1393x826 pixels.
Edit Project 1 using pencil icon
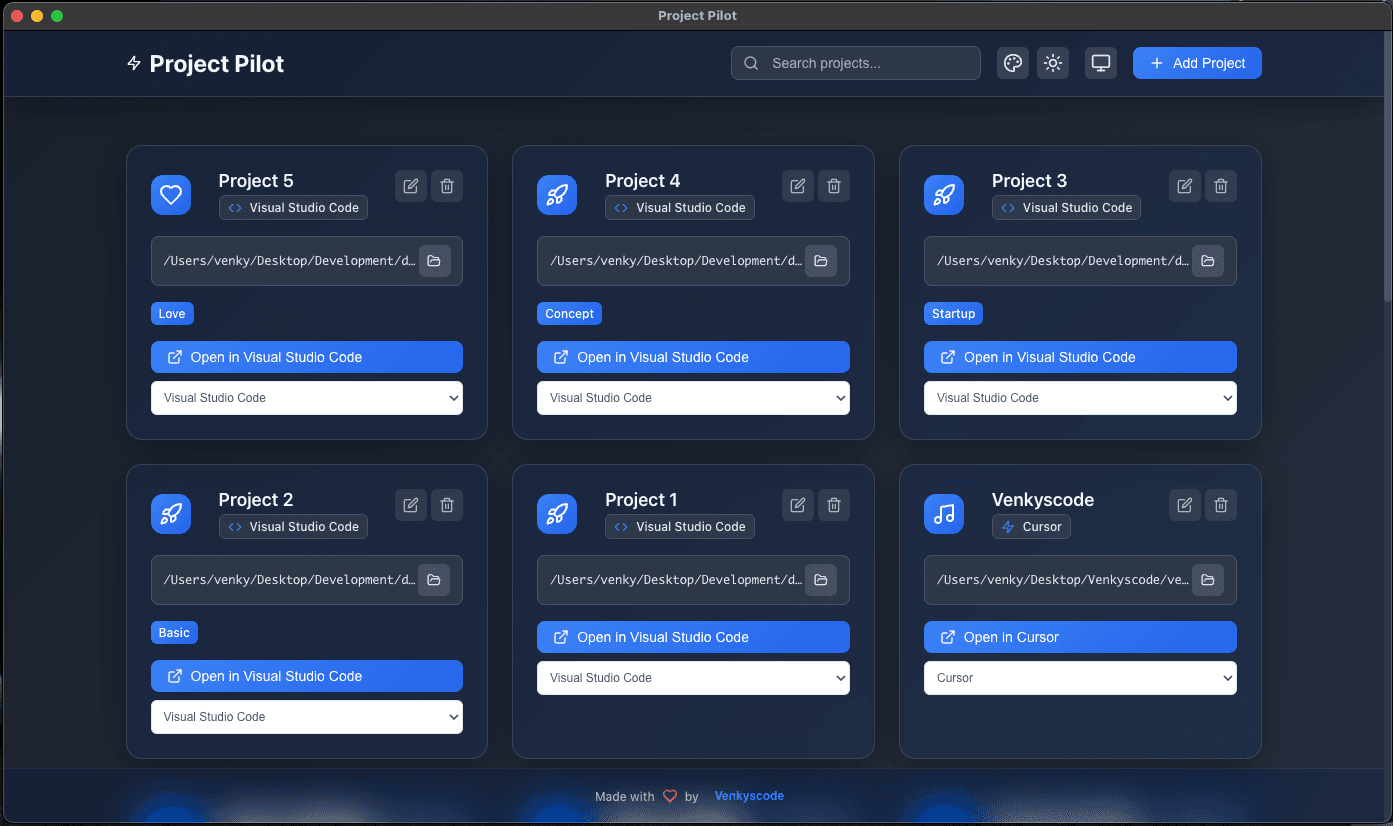[797, 505]
